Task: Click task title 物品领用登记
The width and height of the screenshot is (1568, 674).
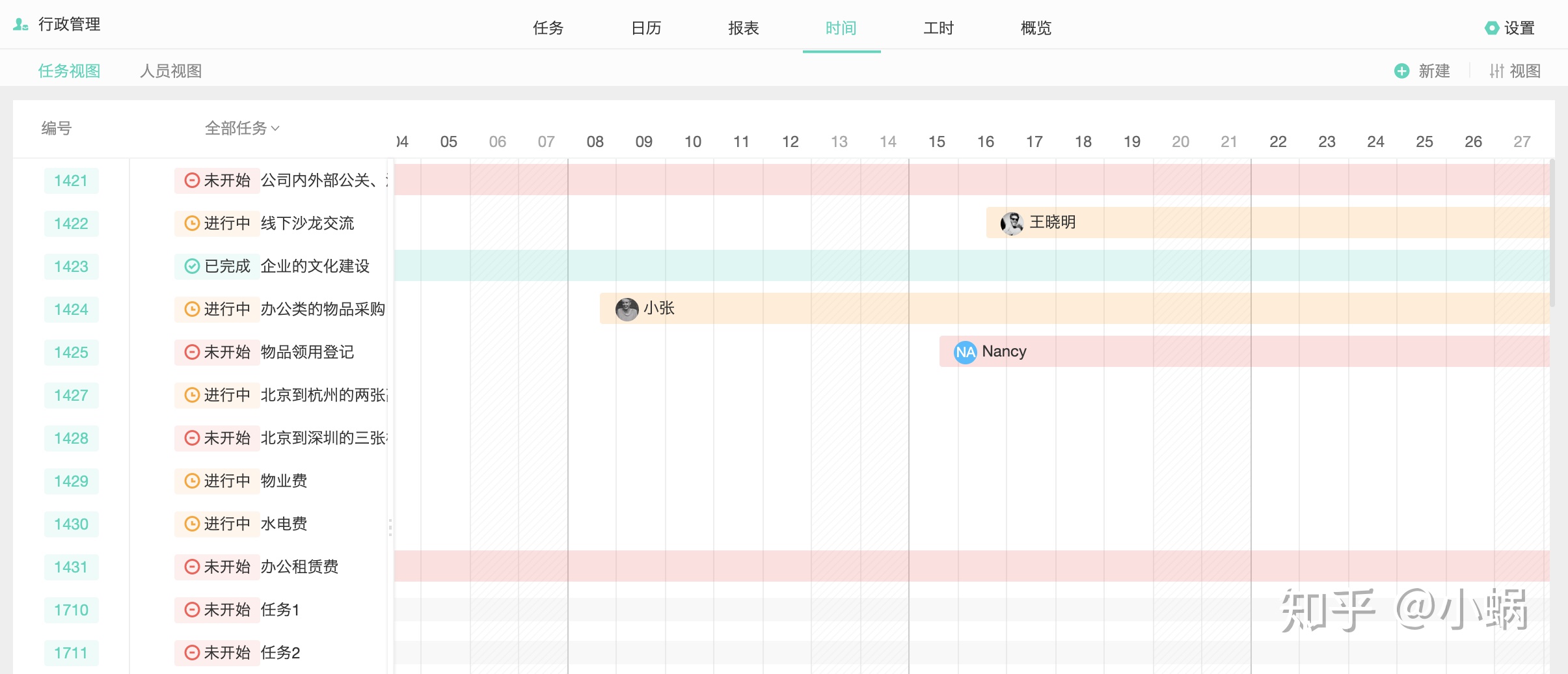Action: tap(307, 352)
